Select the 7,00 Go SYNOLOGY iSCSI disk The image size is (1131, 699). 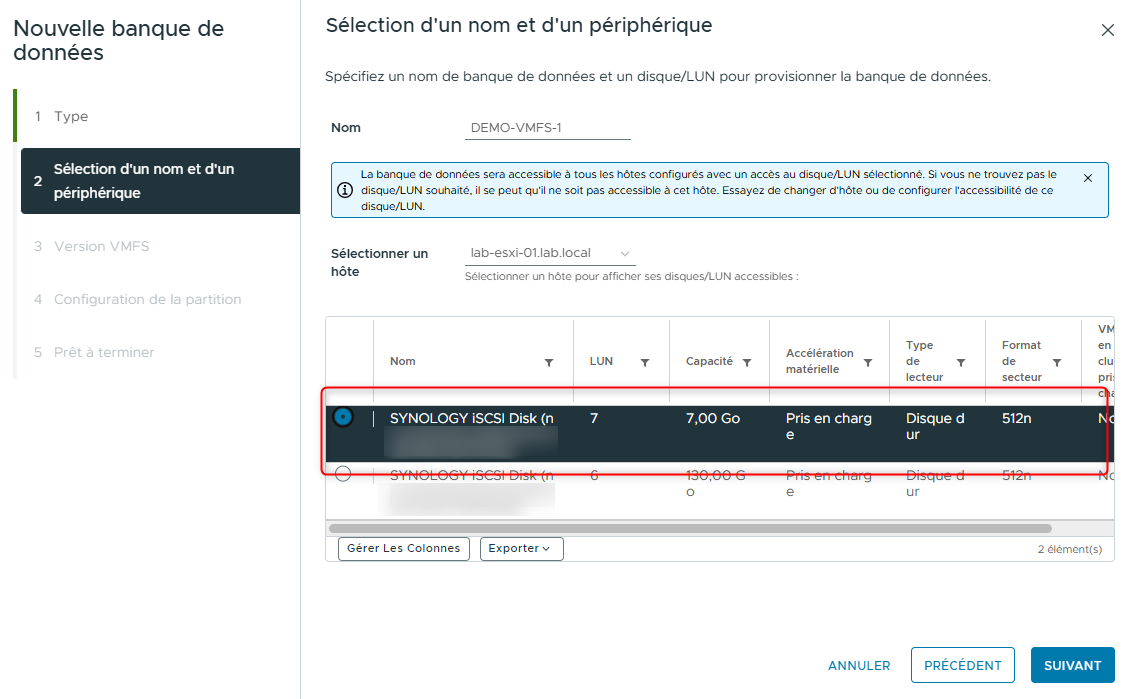[x=343, y=418]
